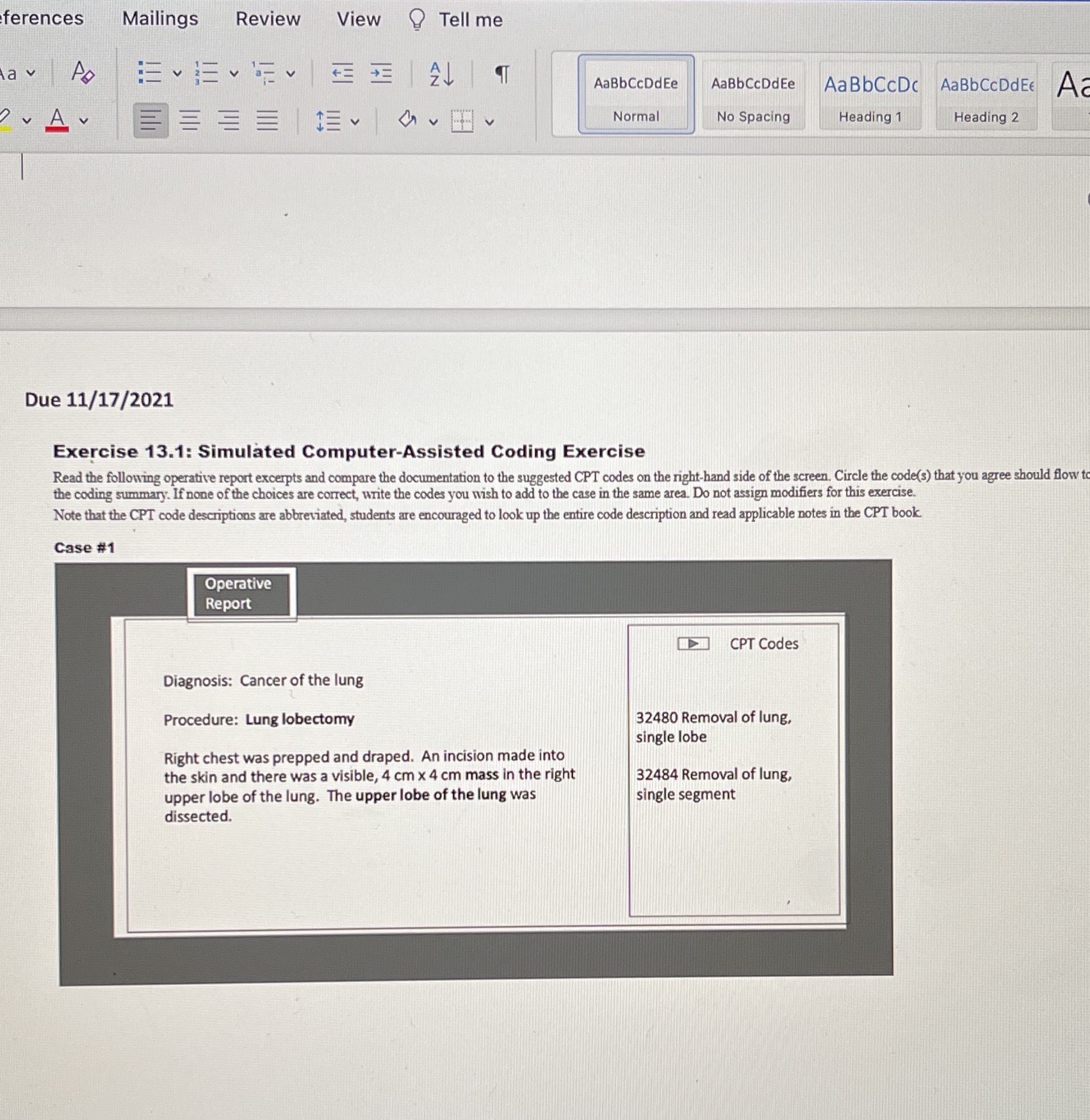Expand the multilevel list dropdown

tap(291, 74)
